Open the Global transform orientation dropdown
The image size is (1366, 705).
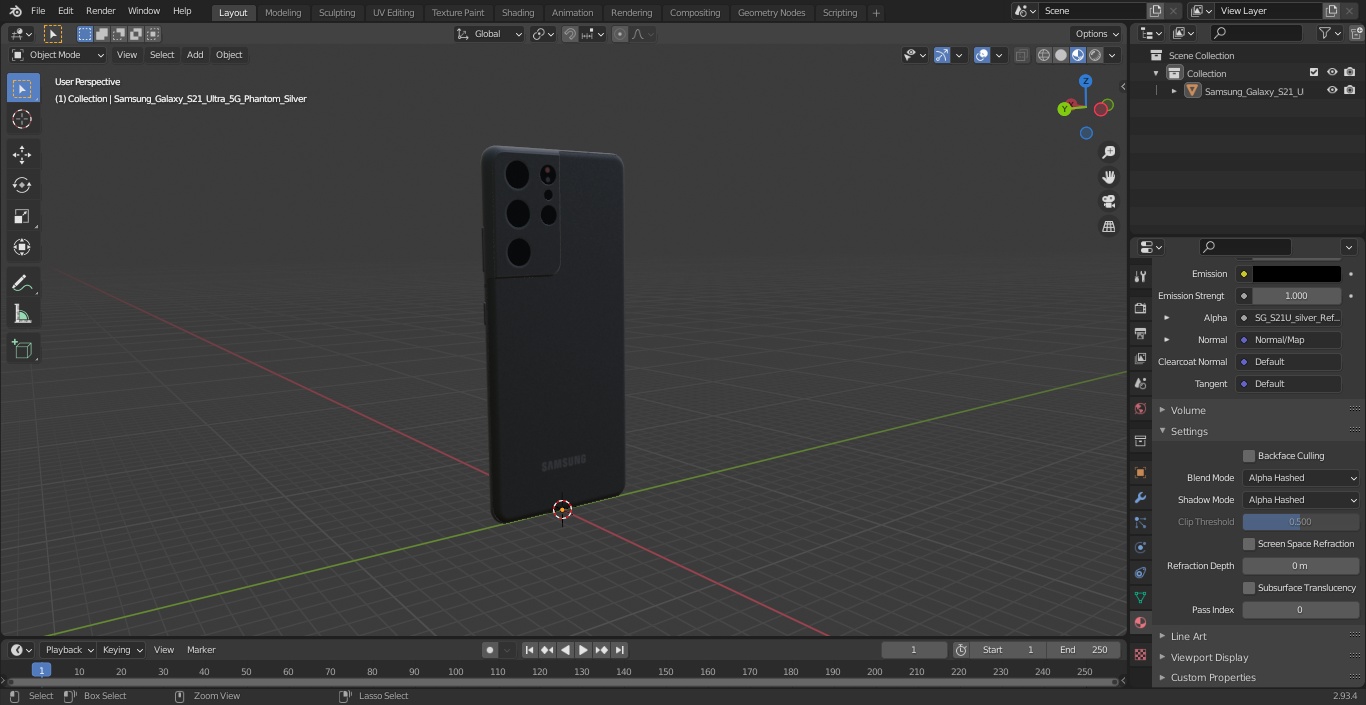490,34
